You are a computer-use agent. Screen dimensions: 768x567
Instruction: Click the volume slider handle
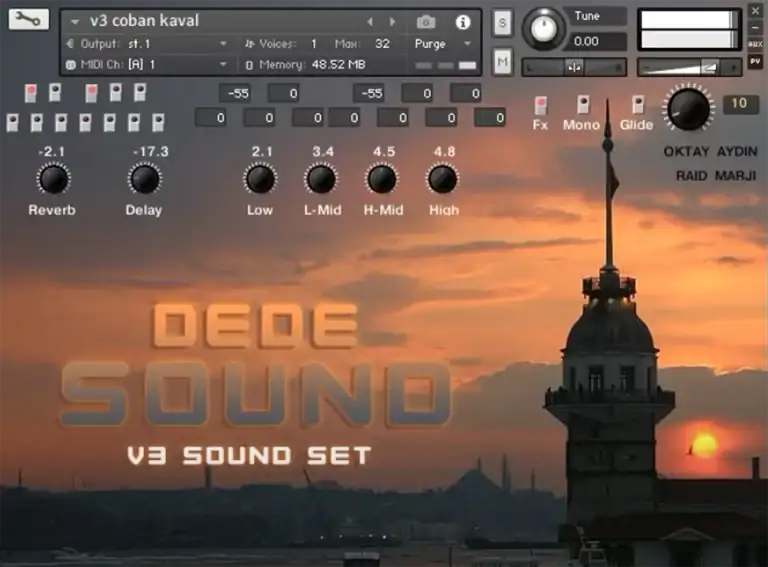(x=710, y=67)
